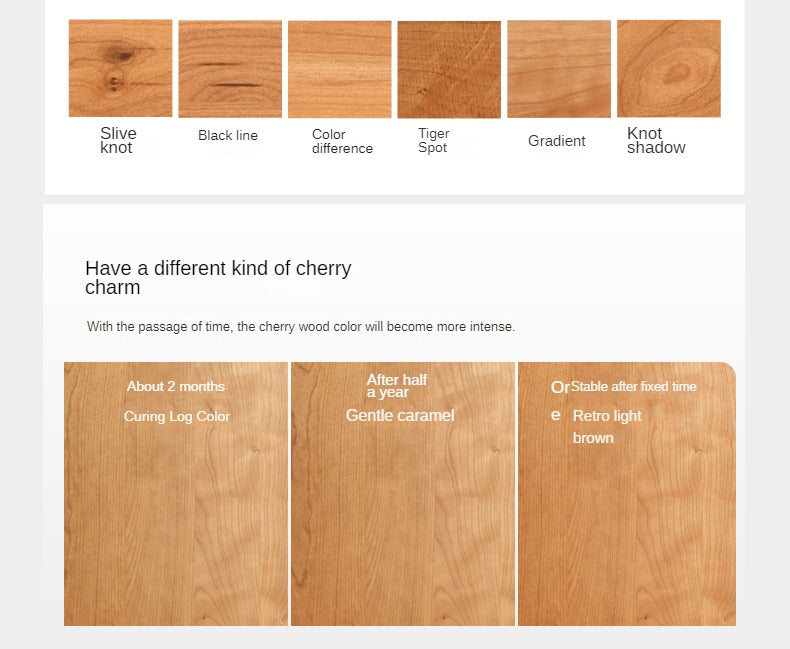Select the "About 2 months" wood panel label

176,387
